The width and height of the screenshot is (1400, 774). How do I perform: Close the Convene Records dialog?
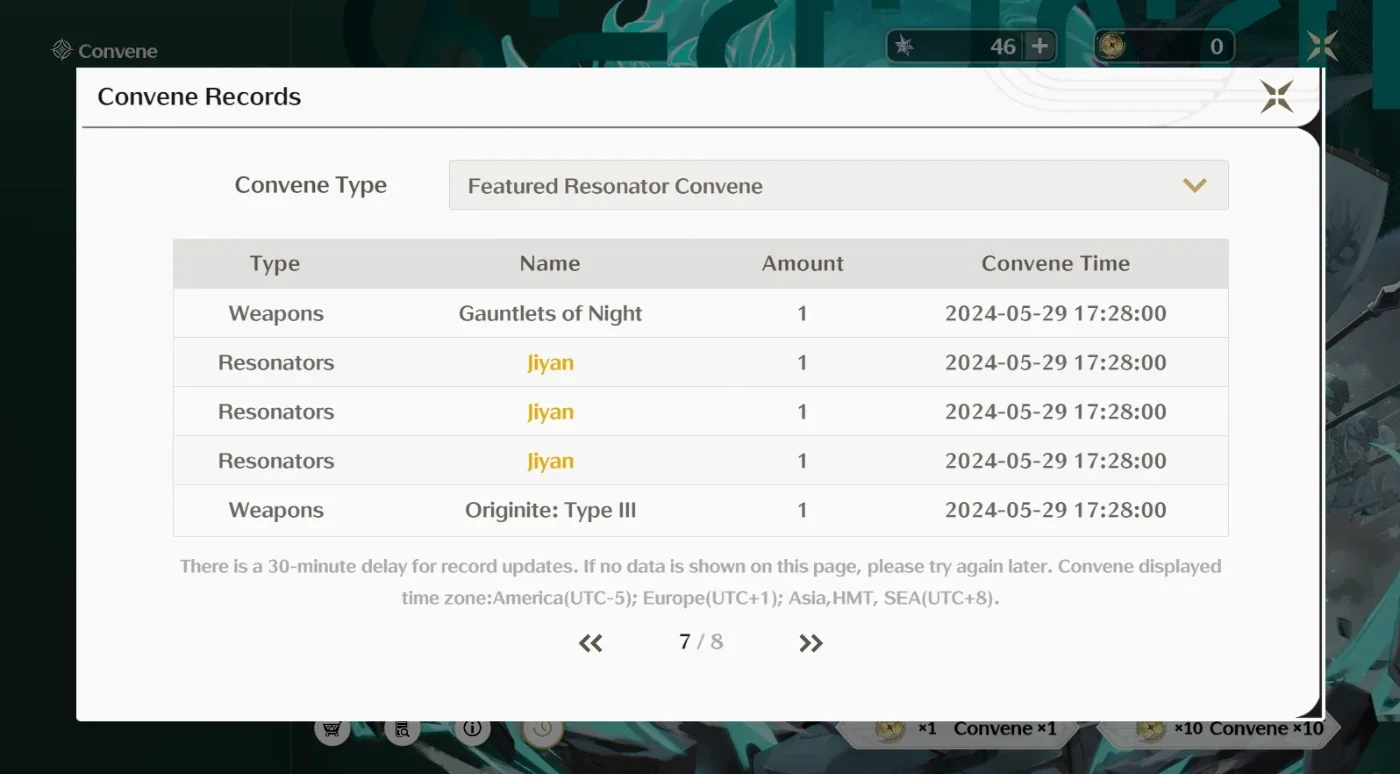point(1277,97)
